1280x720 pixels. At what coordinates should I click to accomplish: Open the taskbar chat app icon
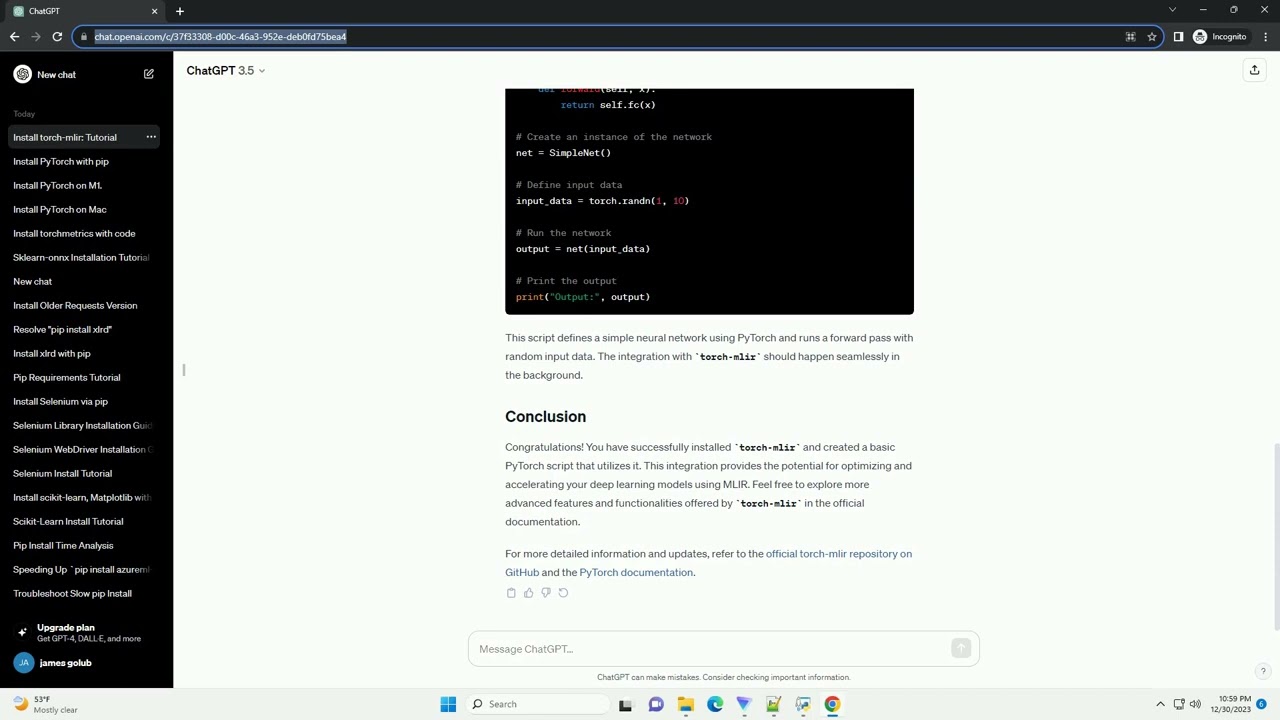(656, 704)
